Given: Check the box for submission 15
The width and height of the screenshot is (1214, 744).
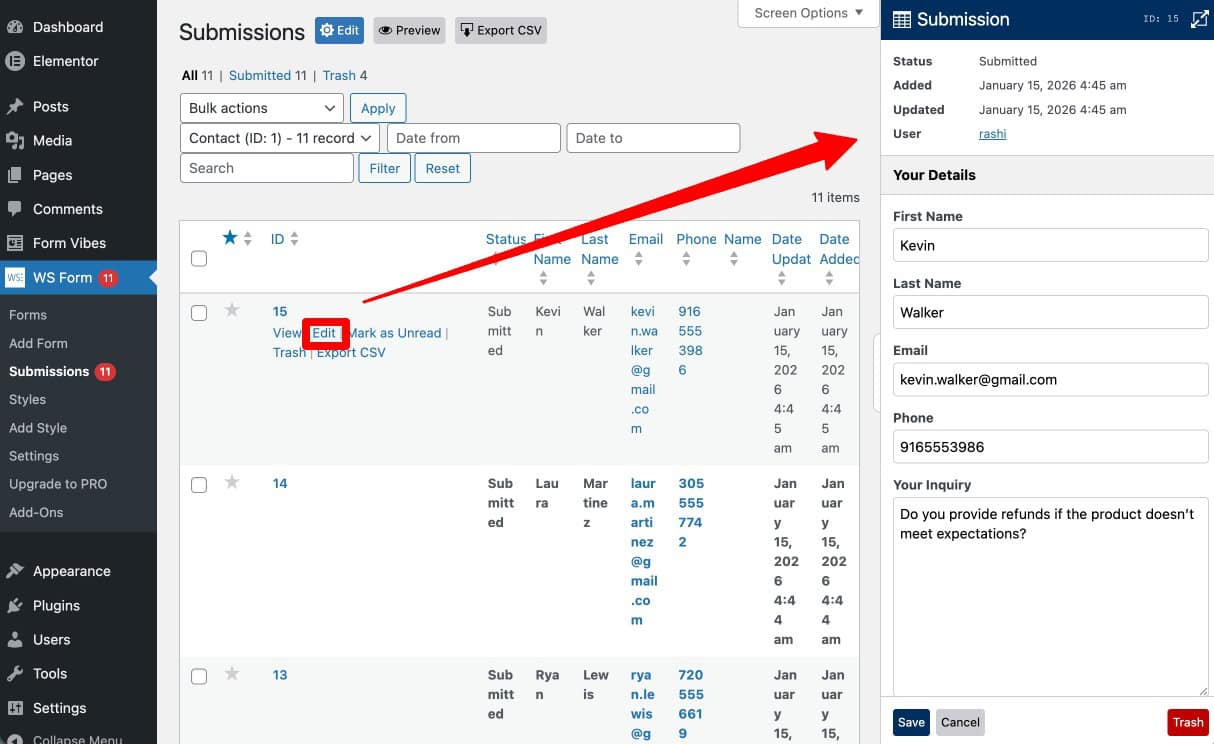Looking at the screenshot, I should coord(199,313).
